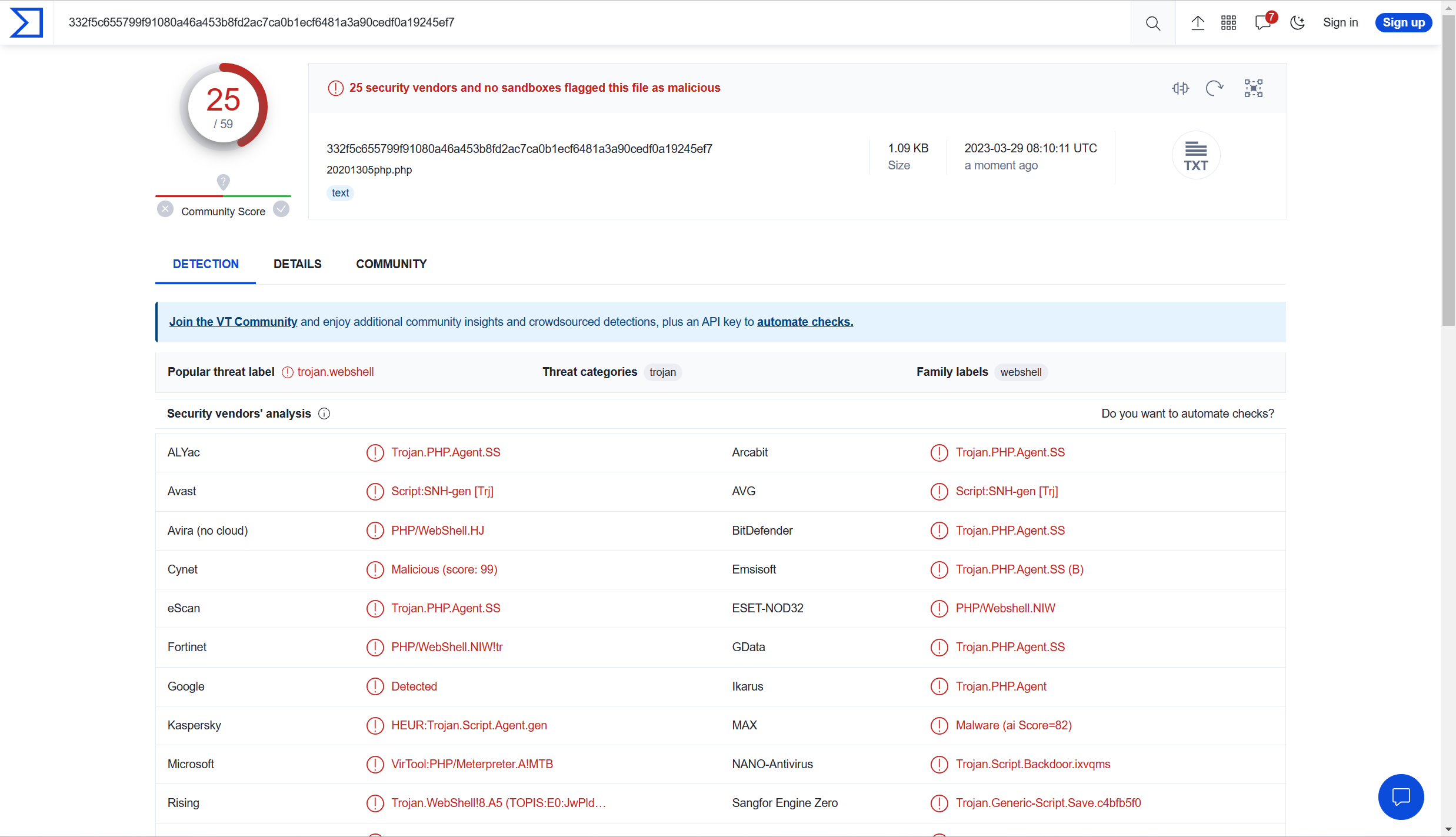Vote harmless with community score checkmark
Image resolution: width=1456 pixels, height=837 pixels.
[x=281, y=209]
